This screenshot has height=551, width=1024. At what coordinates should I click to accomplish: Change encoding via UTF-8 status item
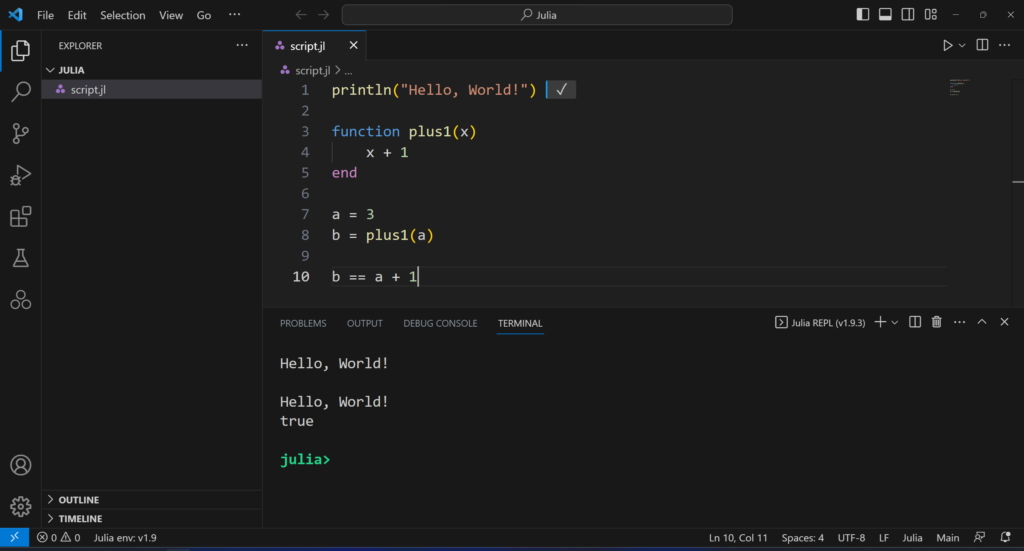(851, 537)
